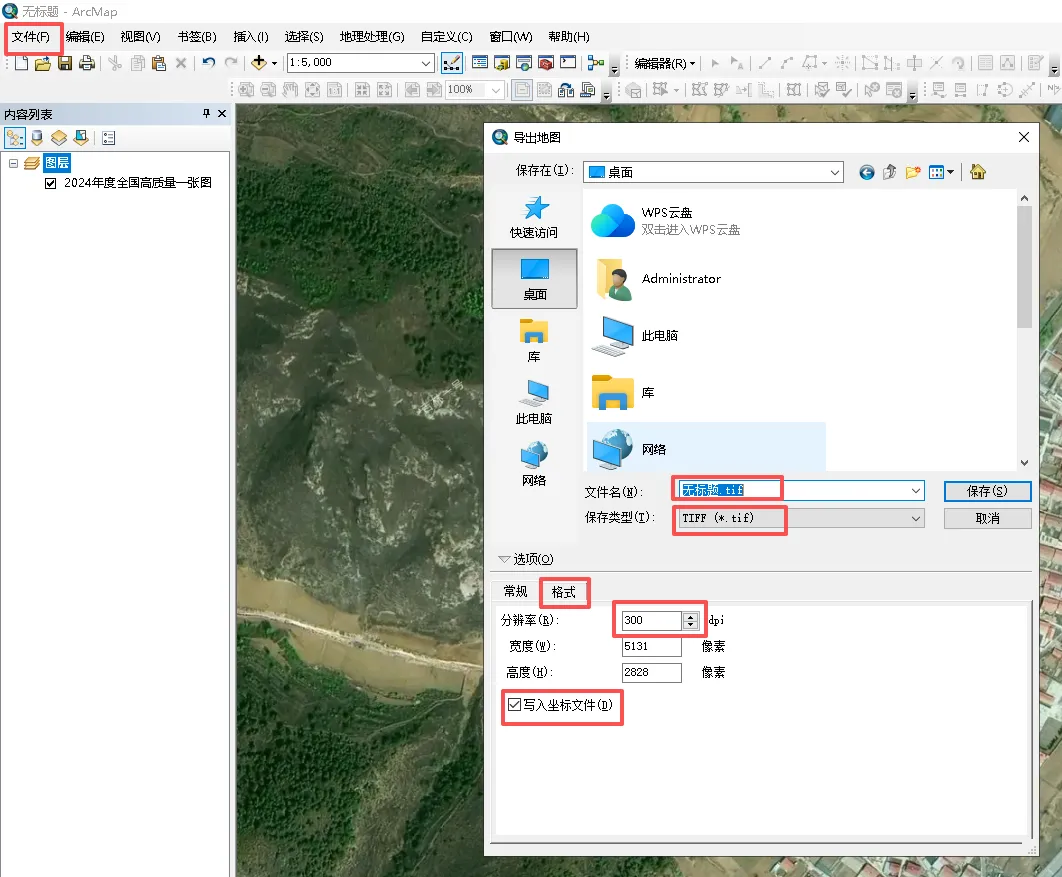The height and width of the screenshot is (877, 1062).
Task: Click the 高度 2828 field
Action: (652, 672)
